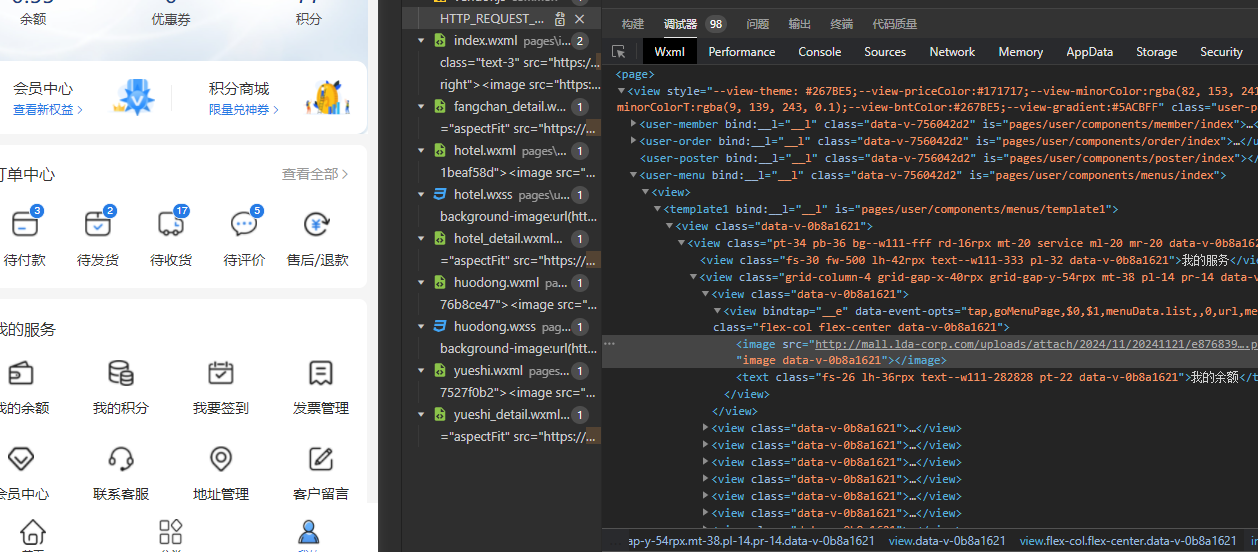1258x552 pixels.
Task: Open the Network tab
Action: (x=951, y=52)
